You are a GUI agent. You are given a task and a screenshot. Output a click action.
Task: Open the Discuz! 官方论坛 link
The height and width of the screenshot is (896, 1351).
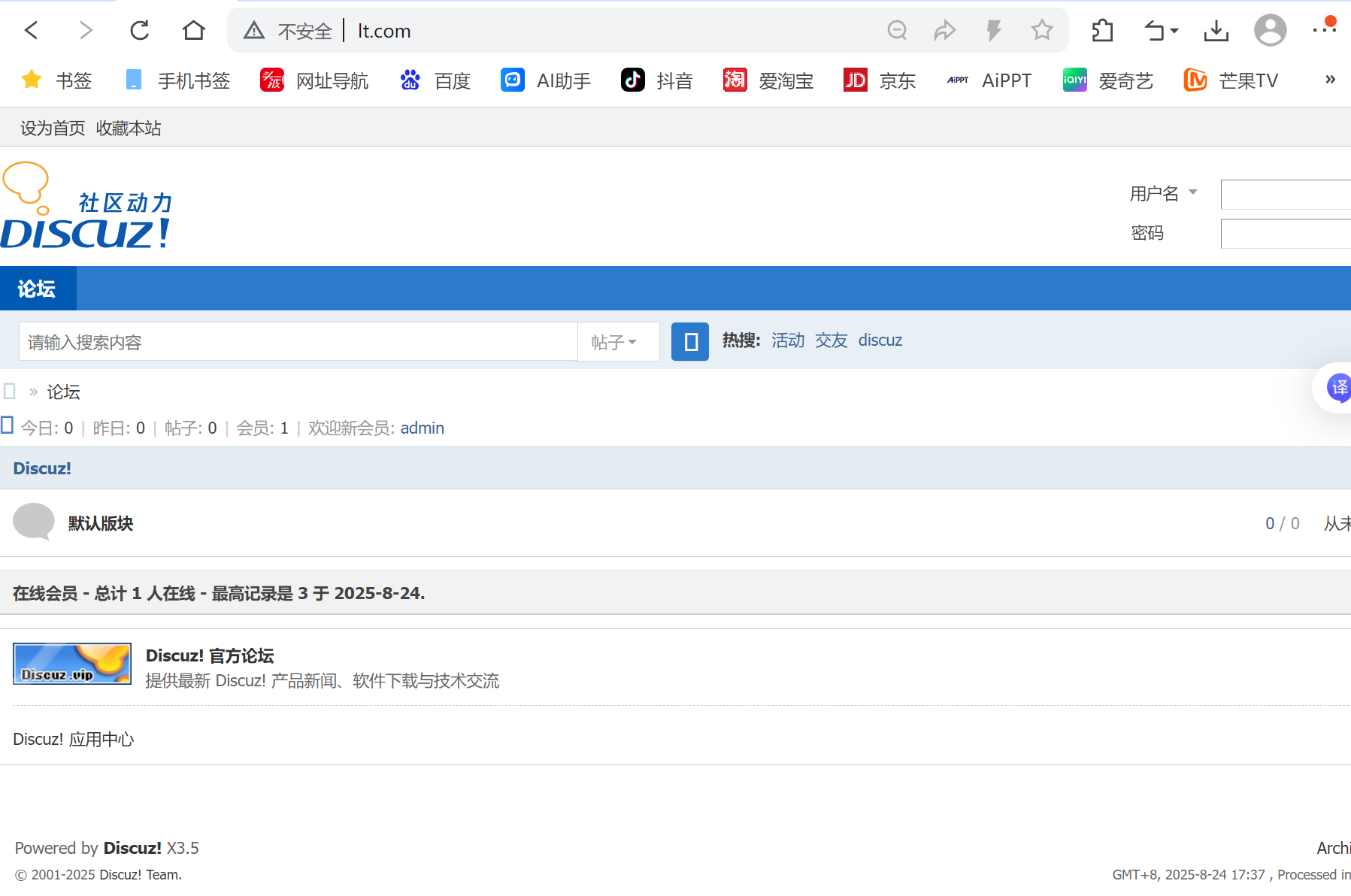(x=210, y=655)
